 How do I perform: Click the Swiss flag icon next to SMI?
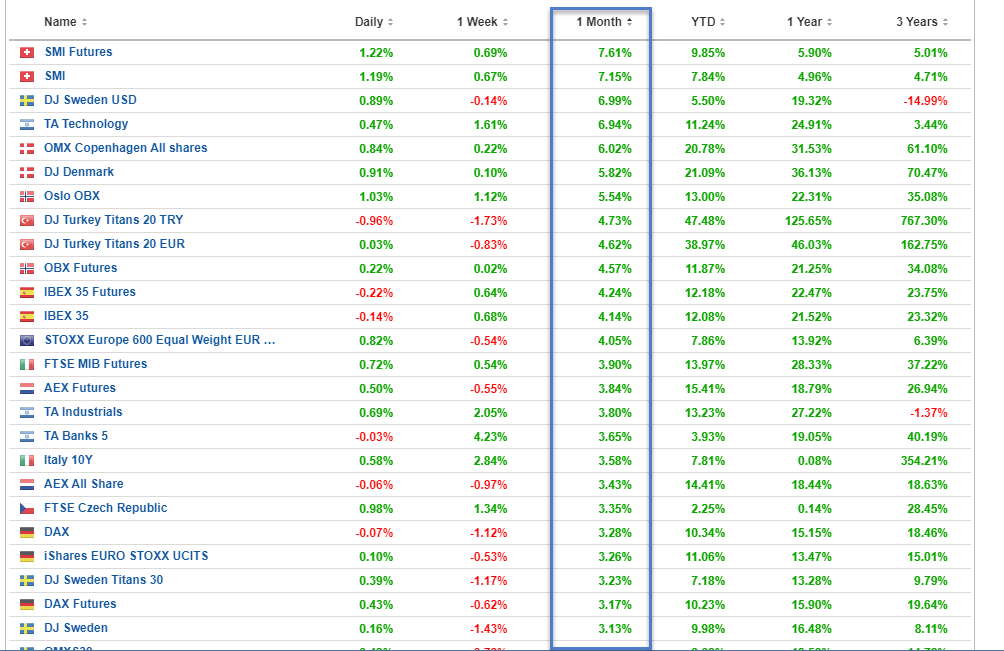[x=27, y=77]
